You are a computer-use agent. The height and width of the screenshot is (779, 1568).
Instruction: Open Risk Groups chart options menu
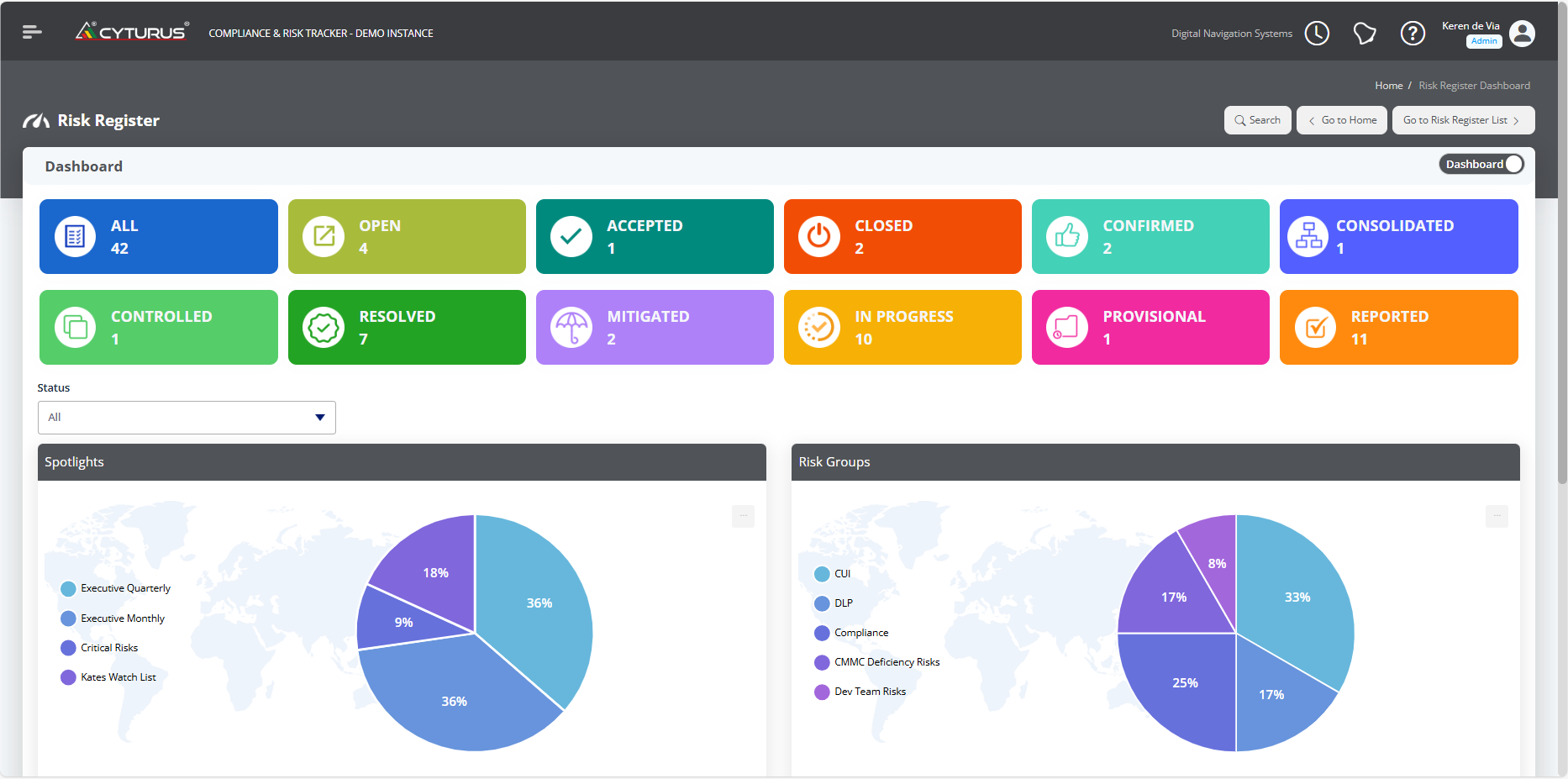(1497, 516)
